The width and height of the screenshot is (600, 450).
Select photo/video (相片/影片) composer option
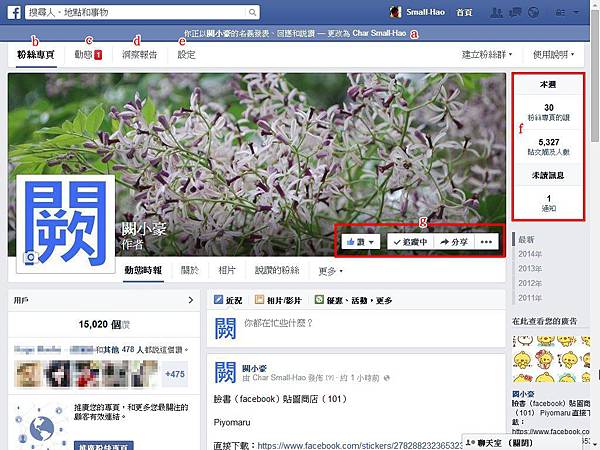click(x=278, y=300)
